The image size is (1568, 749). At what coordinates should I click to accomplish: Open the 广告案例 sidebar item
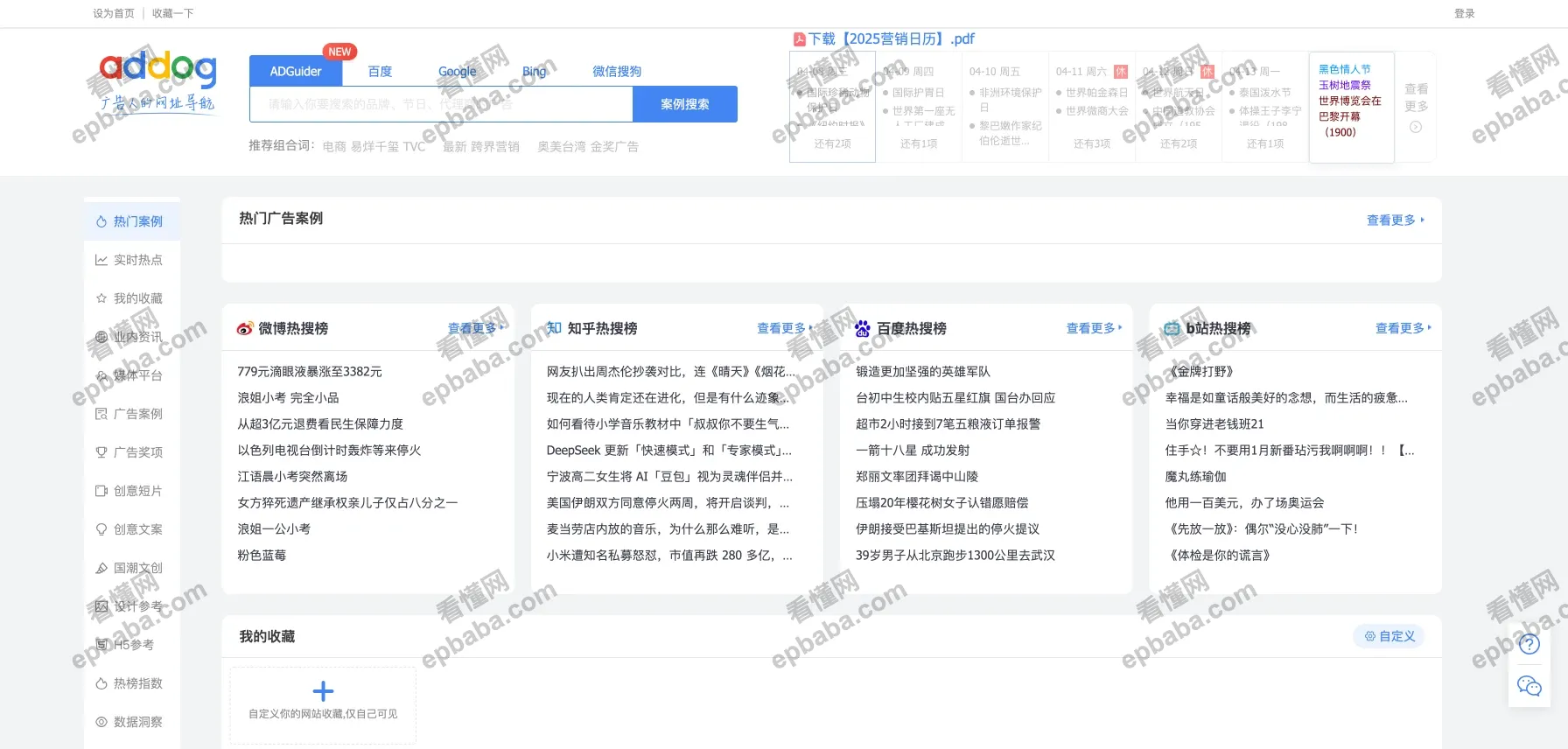tap(132, 414)
